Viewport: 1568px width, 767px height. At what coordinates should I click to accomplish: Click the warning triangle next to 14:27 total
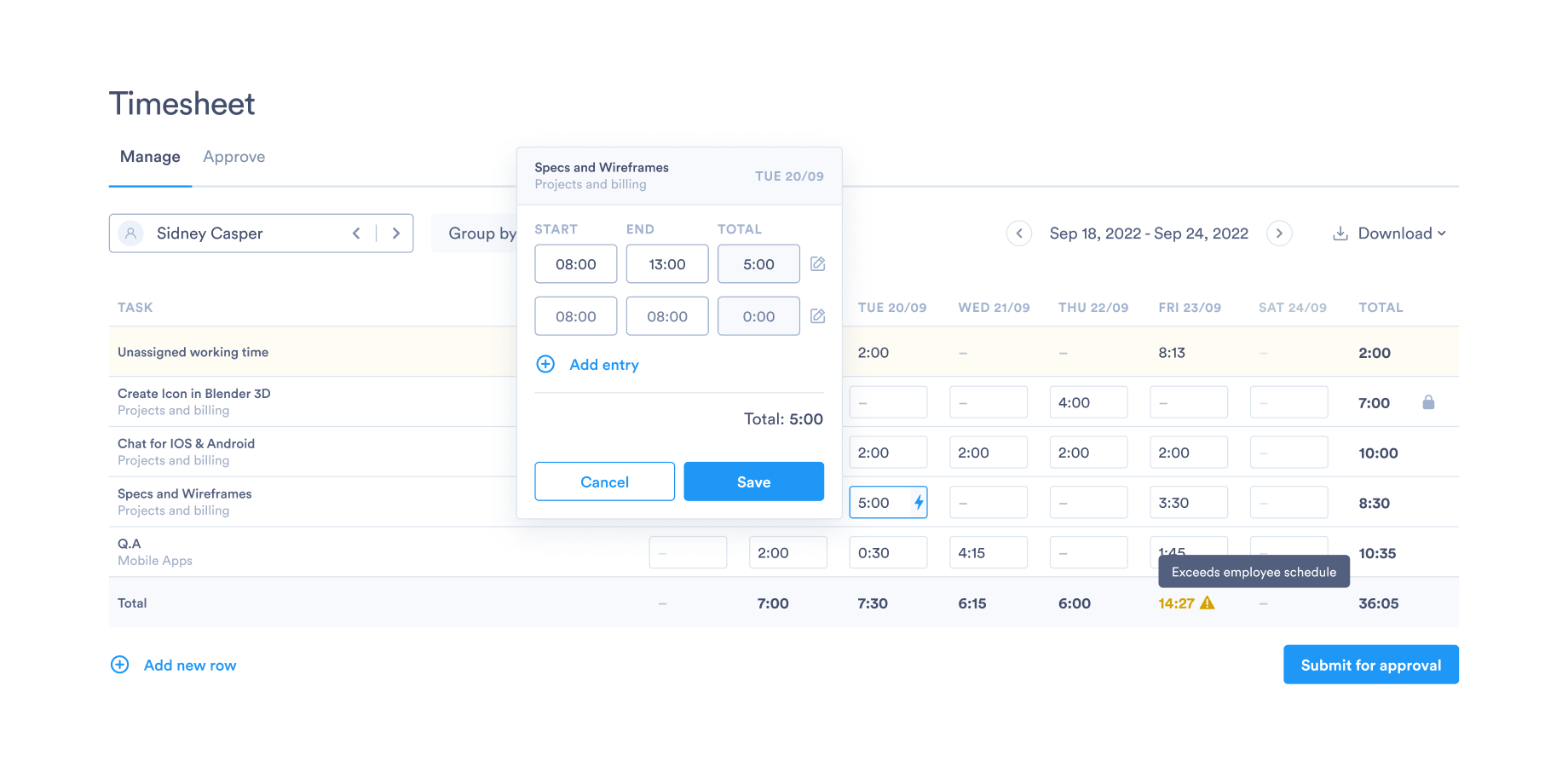click(1208, 603)
